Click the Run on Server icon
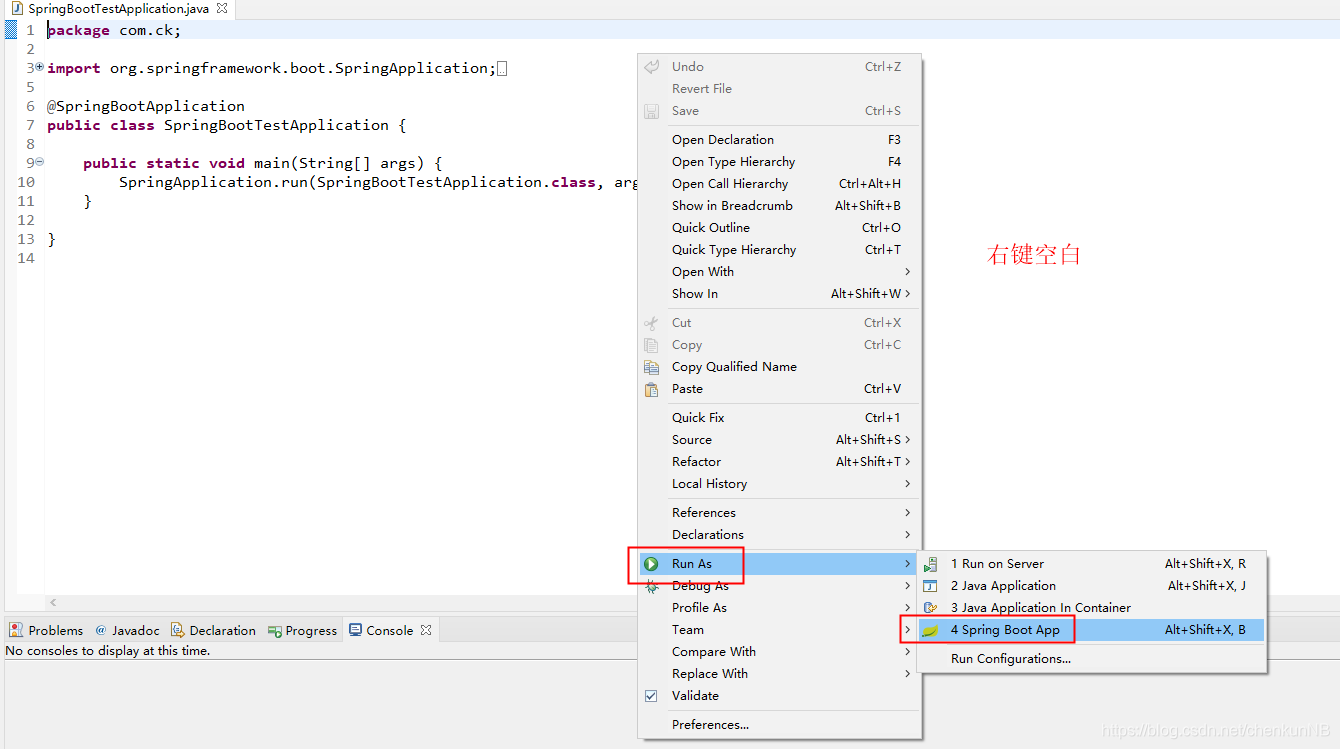 click(931, 564)
